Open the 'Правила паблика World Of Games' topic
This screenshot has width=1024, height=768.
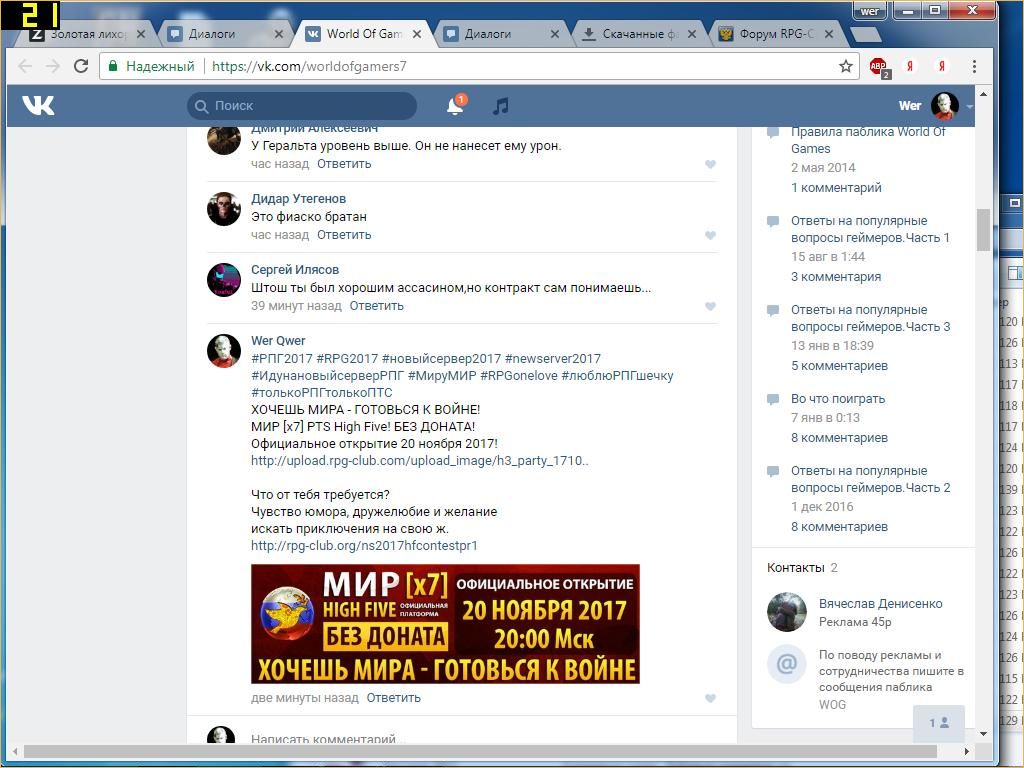pos(868,140)
